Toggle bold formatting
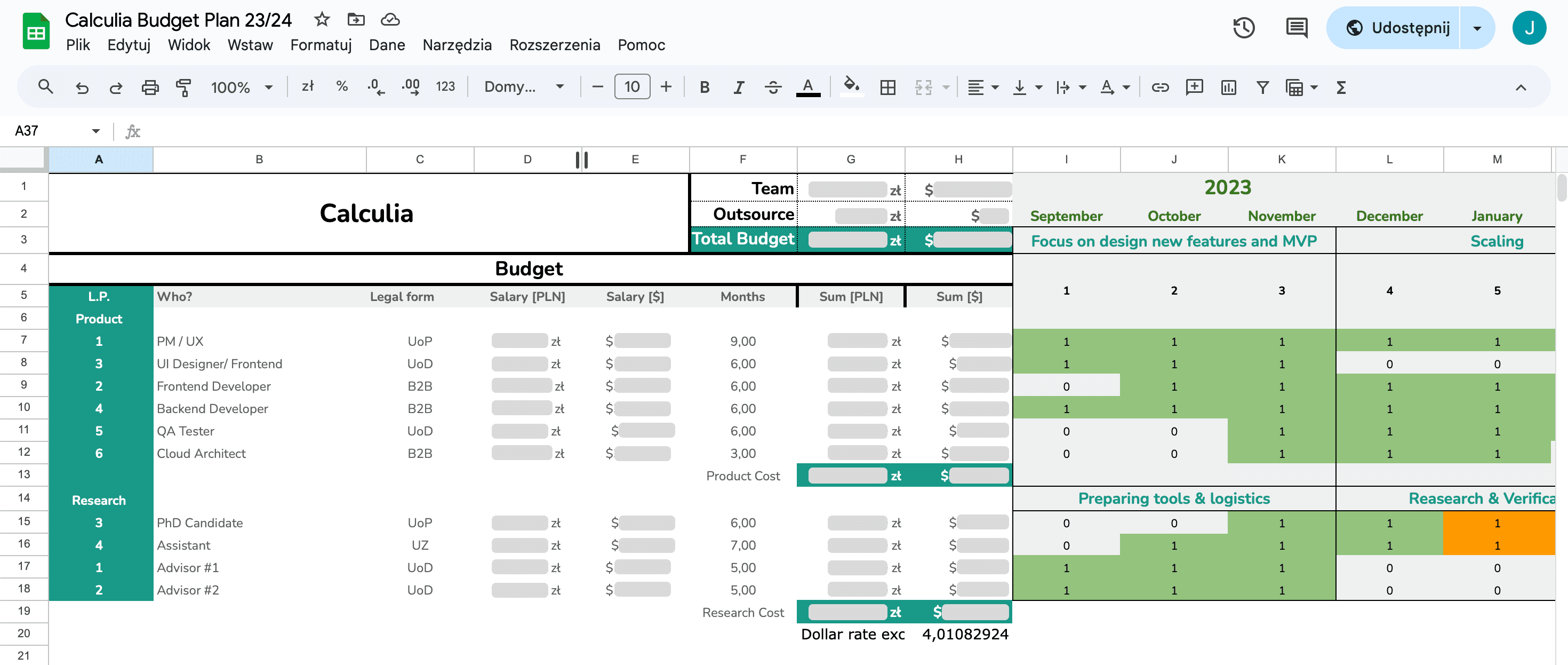This screenshot has height=665, width=1568. (x=705, y=87)
